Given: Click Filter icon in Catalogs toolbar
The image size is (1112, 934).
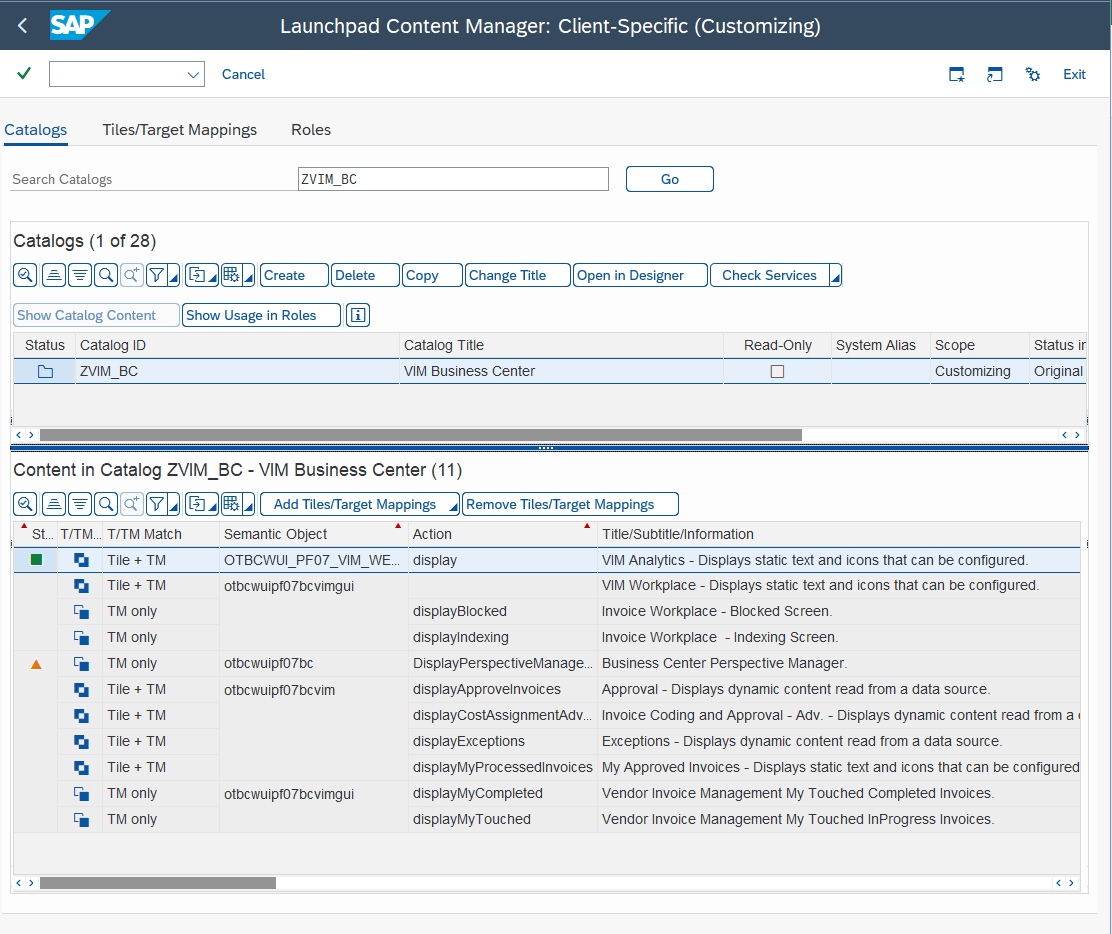Looking at the screenshot, I should [157, 275].
